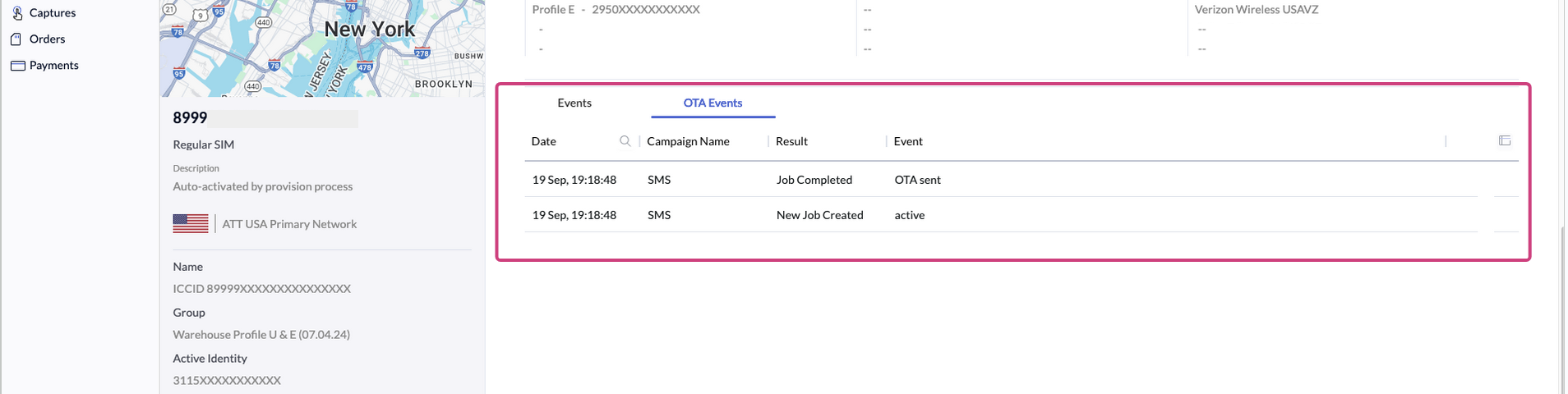Click the Campaign Name column header
Viewport: 1568px width, 394px height.
pos(688,141)
